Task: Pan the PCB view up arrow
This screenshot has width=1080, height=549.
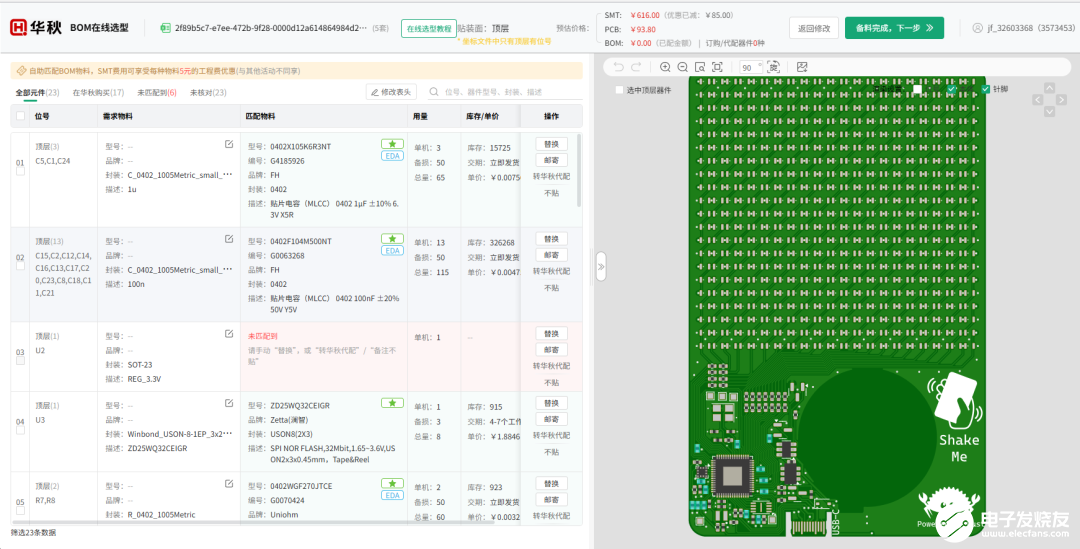Action: point(1049,88)
